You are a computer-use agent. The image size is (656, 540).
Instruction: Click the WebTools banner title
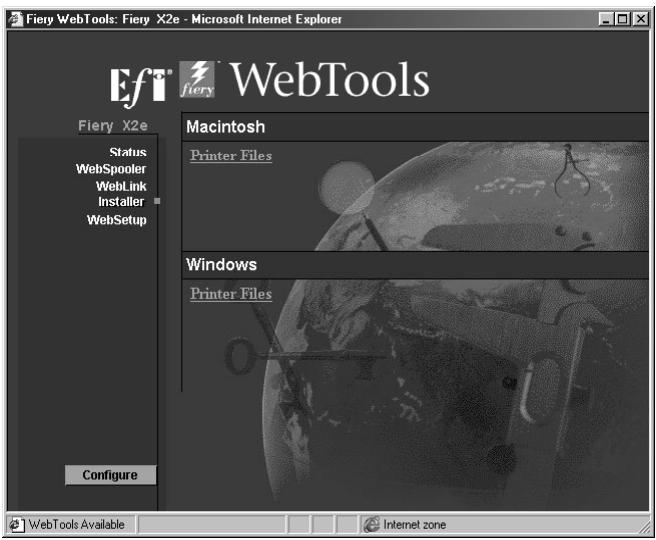[x=330, y=79]
